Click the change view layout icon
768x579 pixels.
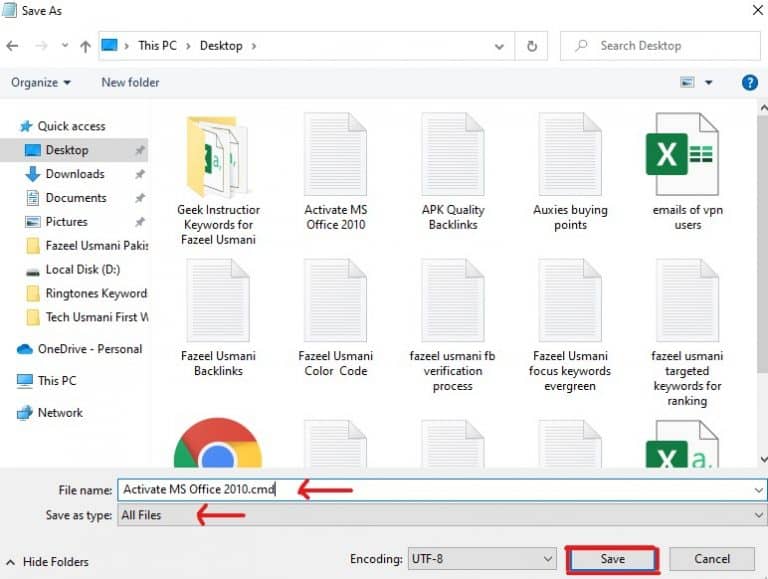point(688,83)
